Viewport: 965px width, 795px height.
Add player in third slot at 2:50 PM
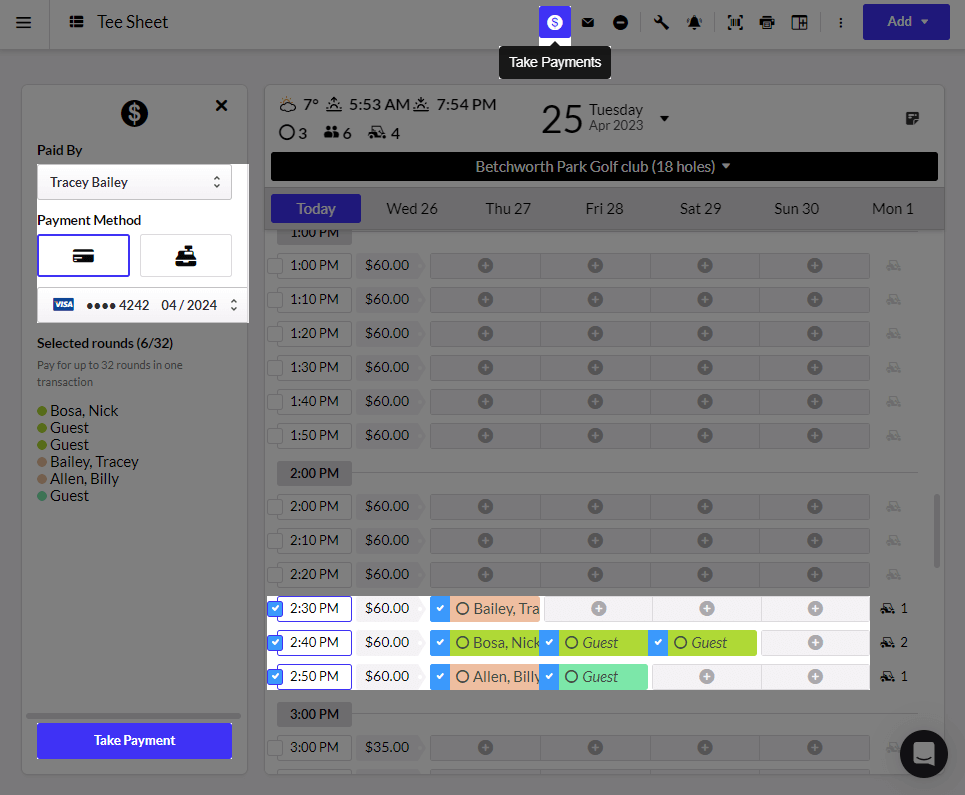(707, 677)
